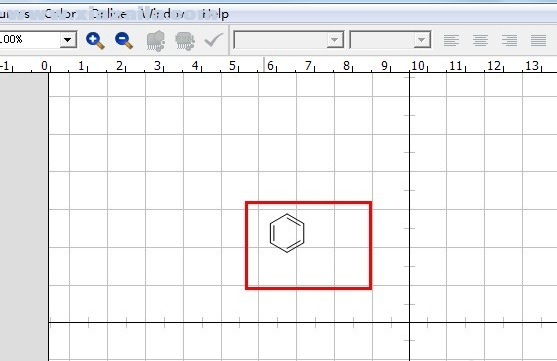This screenshot has height=361, width=557.
Task: Click the first grayed structure cleanup icon
Action: click(156, 41)
